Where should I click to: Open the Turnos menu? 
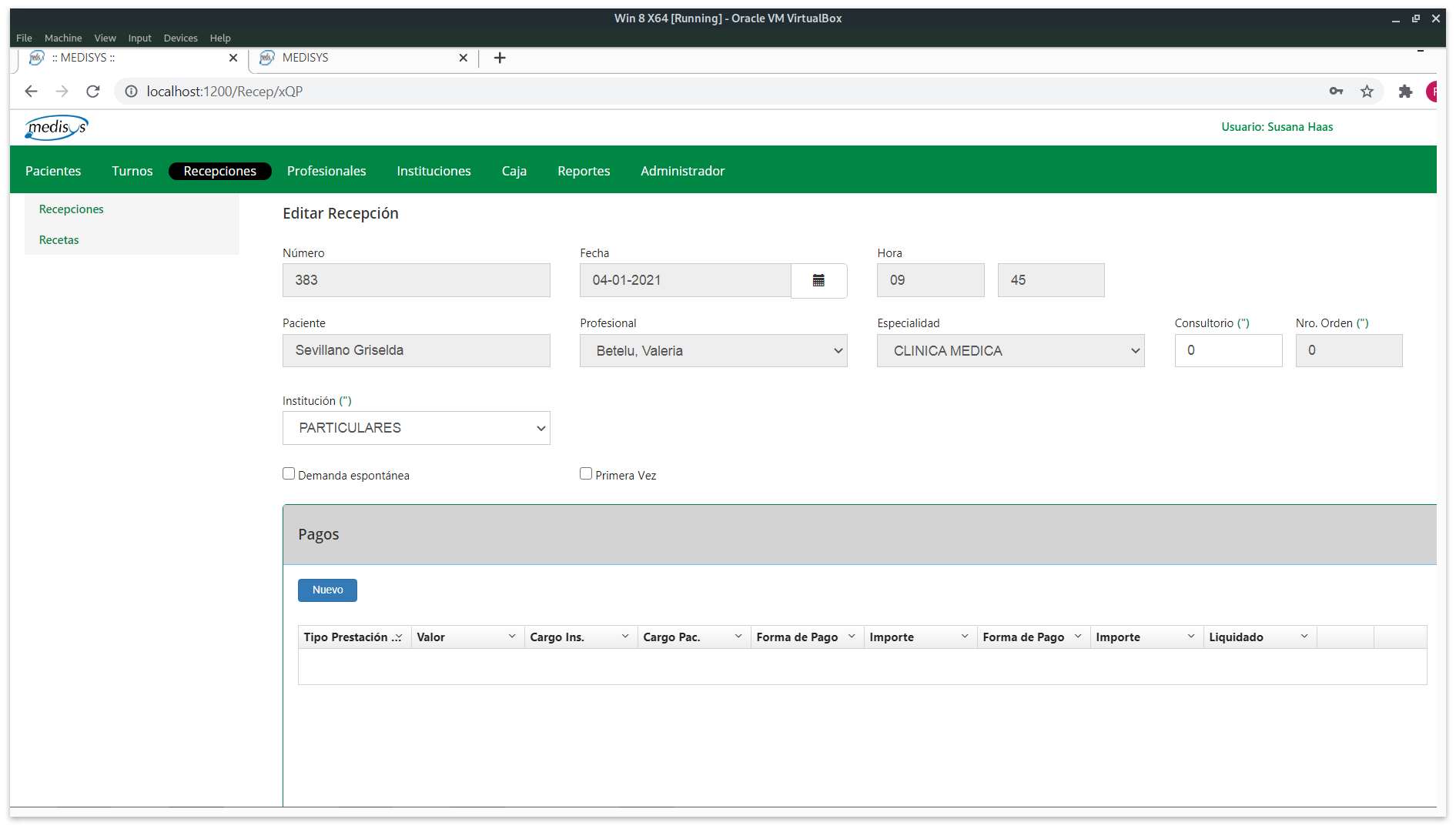coord(132,171)
